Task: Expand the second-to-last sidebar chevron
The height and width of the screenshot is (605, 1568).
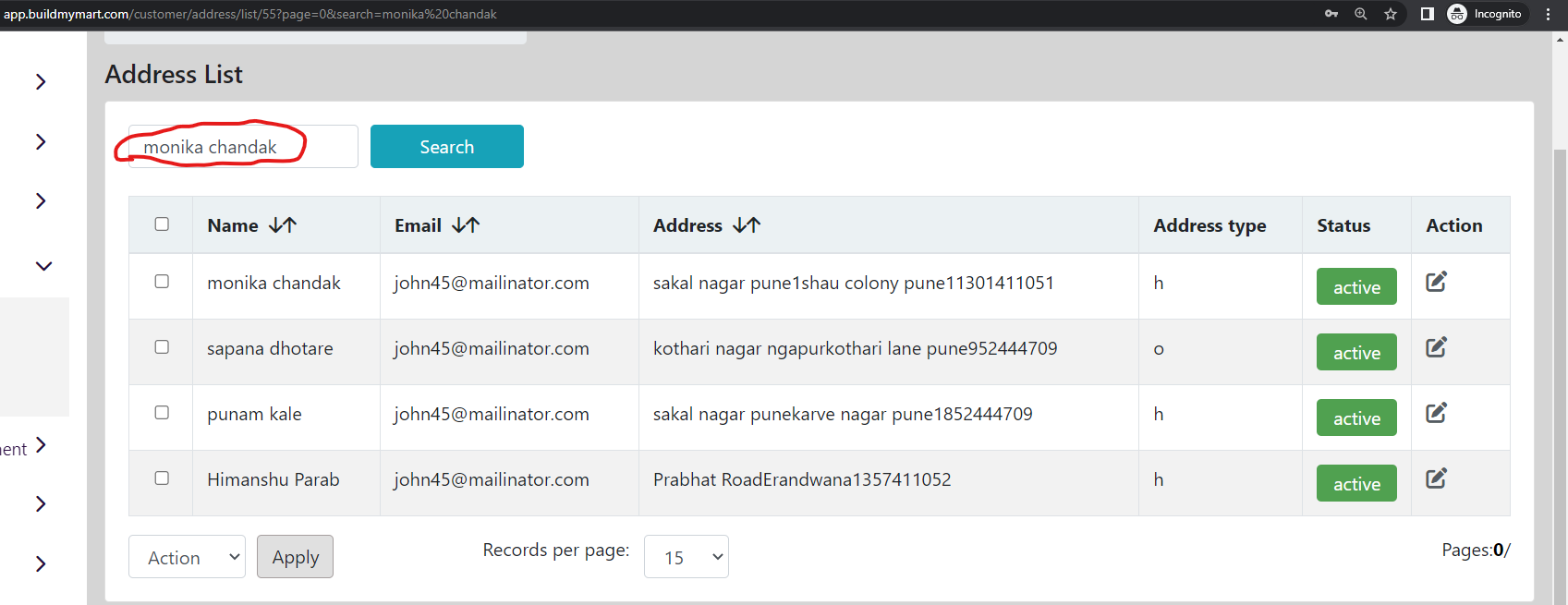Action: pyautogui.click(x=41, y=503)
